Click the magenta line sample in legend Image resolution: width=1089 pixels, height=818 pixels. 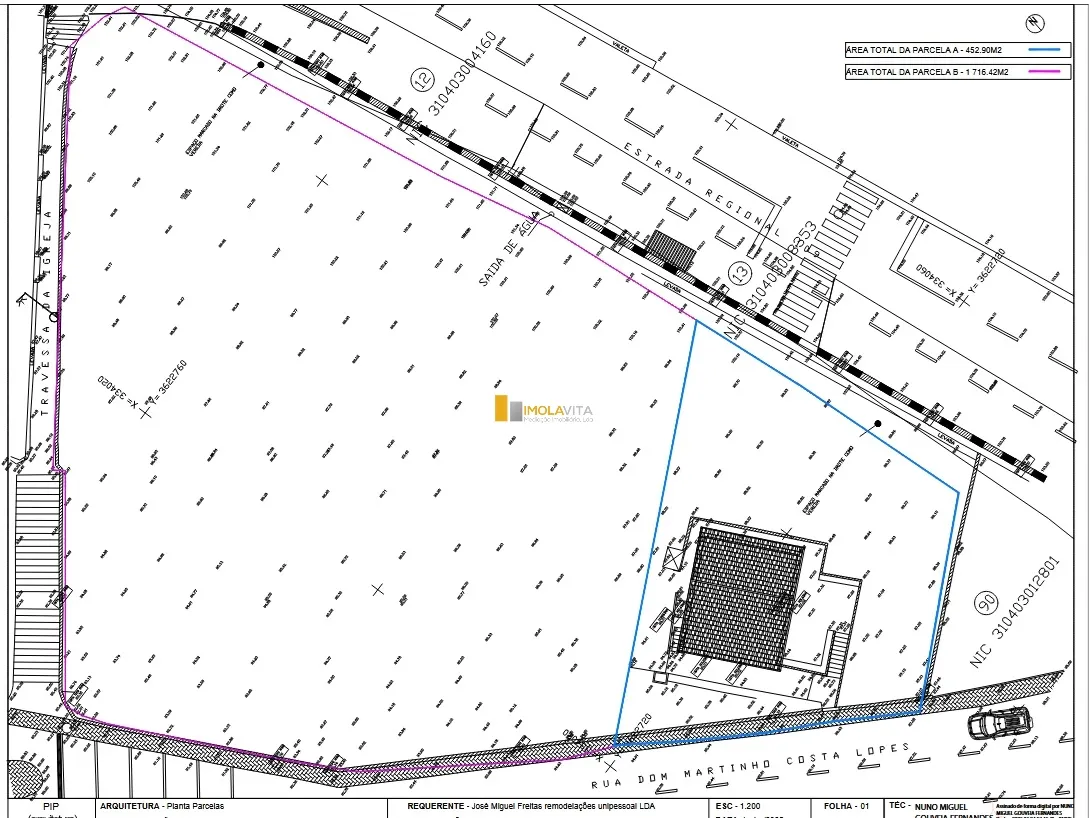(x=1043, y=72)
